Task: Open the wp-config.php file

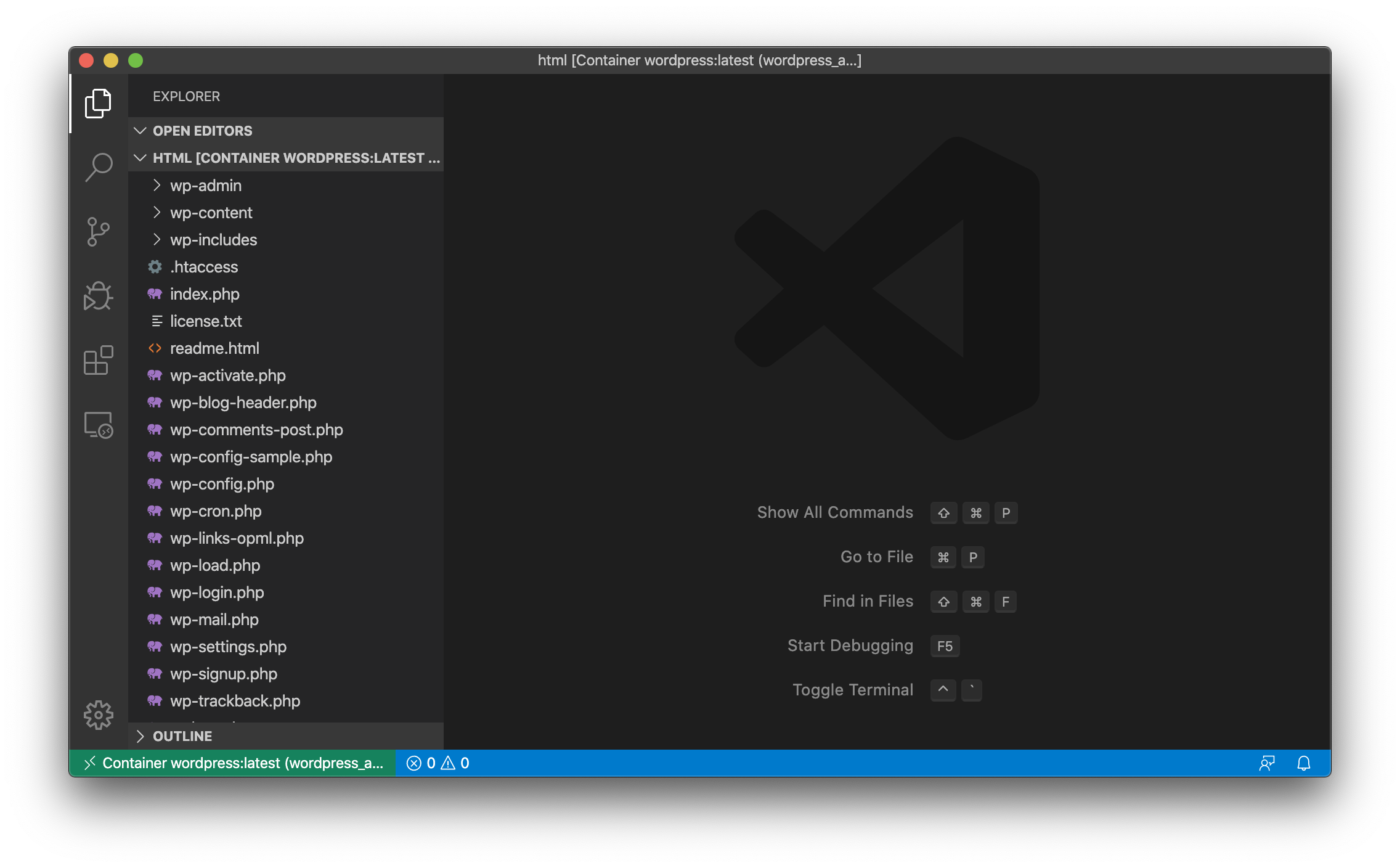Action: [x=222, y=484]
